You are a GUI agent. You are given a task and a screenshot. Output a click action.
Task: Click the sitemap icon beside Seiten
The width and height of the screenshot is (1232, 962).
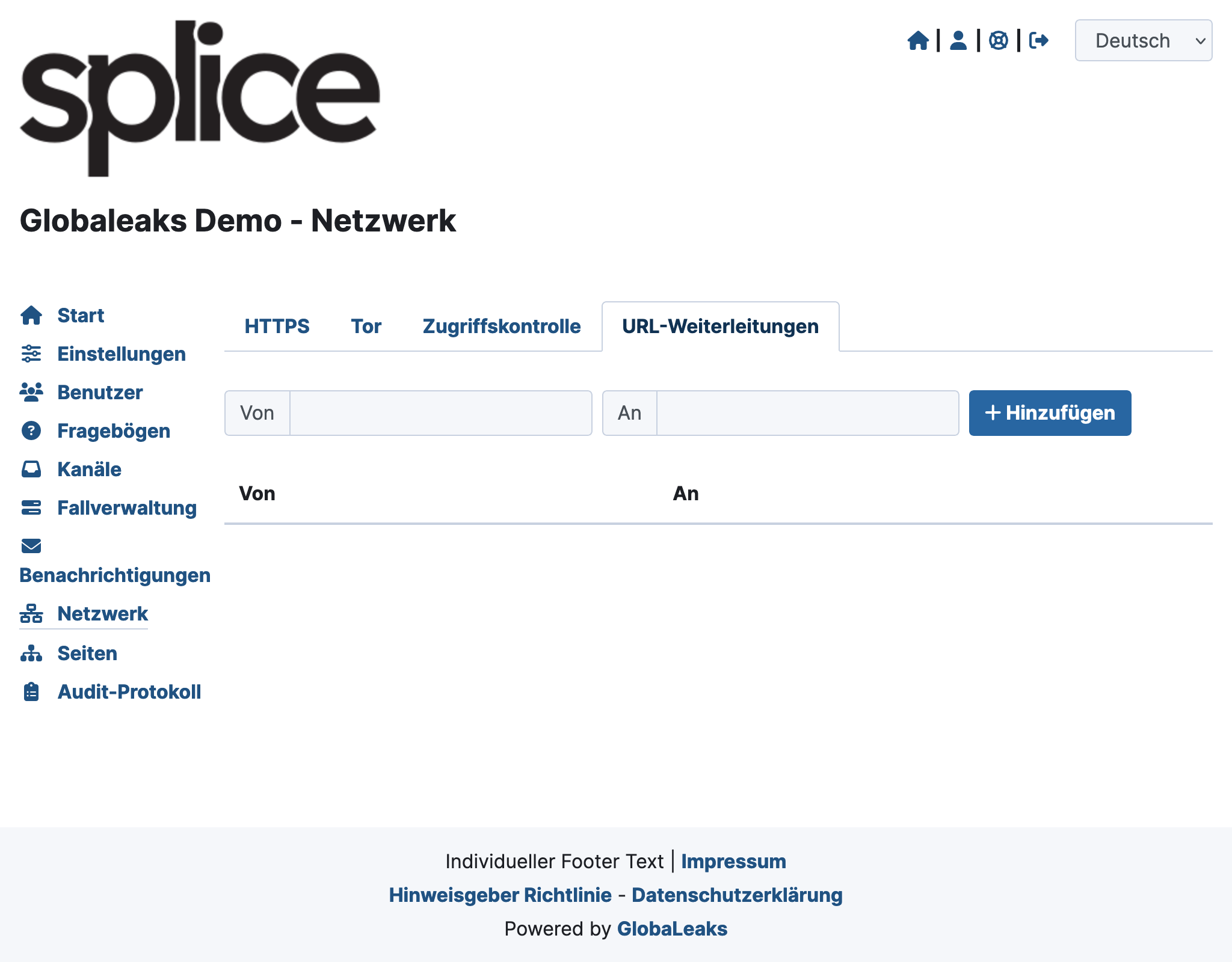click(x=31, y=653)
